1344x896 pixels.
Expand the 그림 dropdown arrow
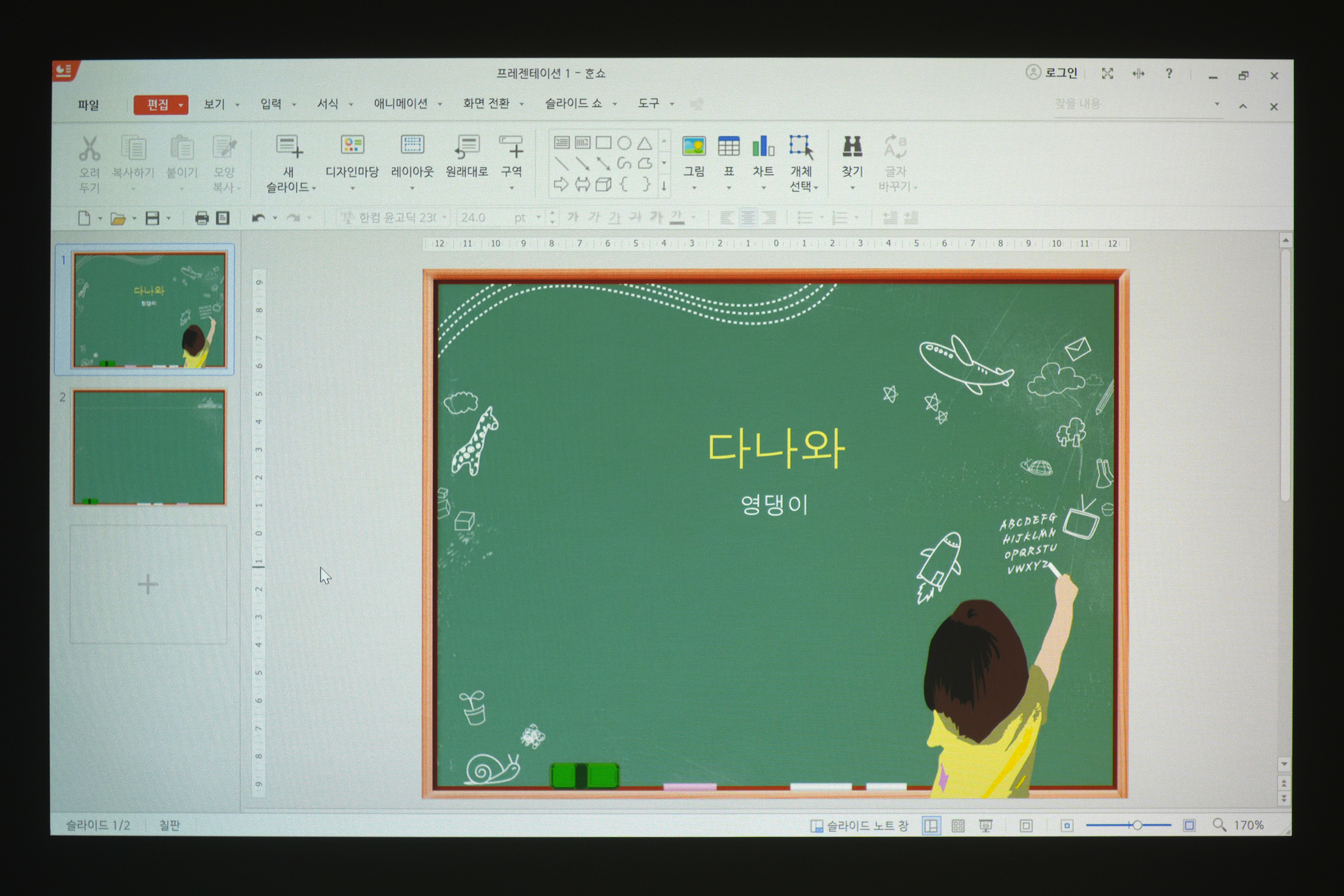[694, 188]
